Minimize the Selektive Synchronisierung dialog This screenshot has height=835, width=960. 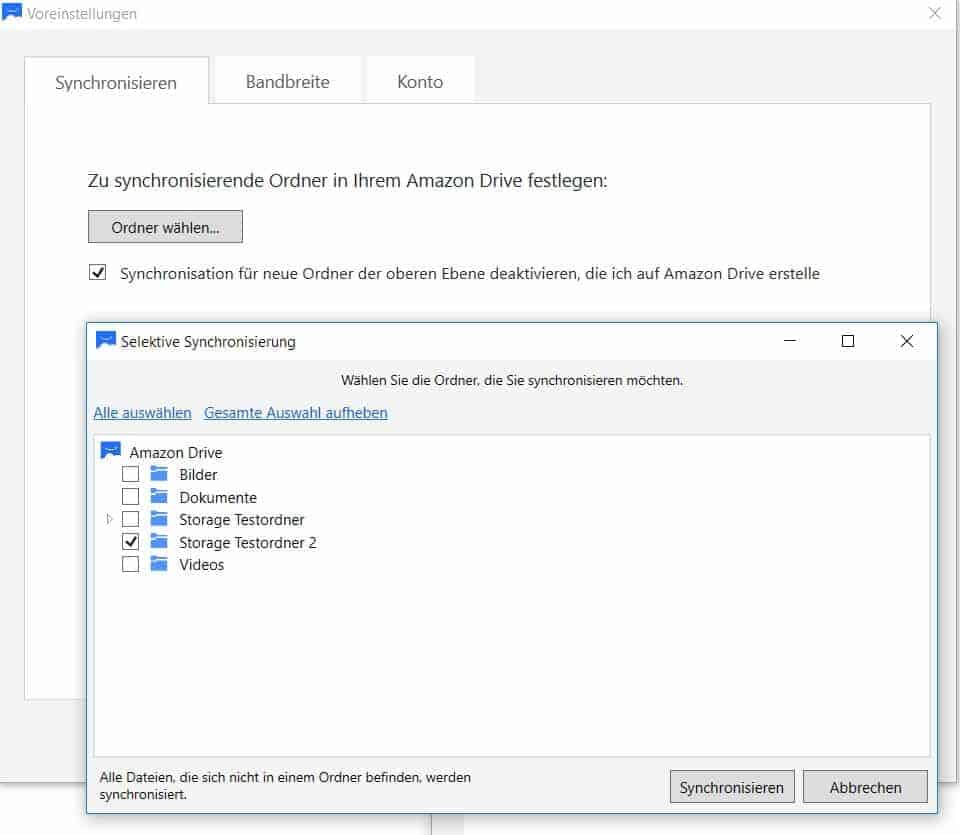pos(790,340)
